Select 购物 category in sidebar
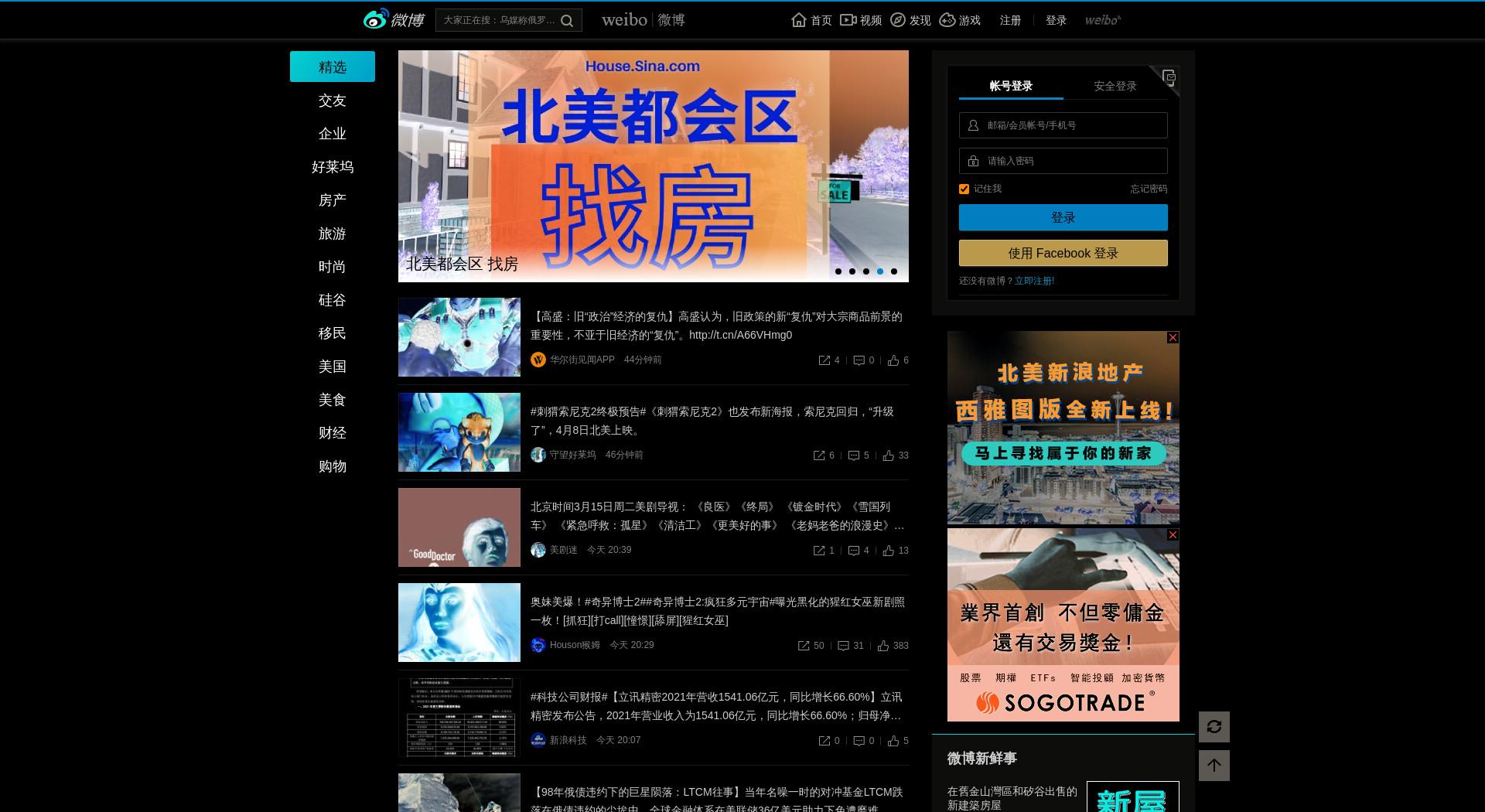This screenshot has height=812, width=1485. point(333,466)
